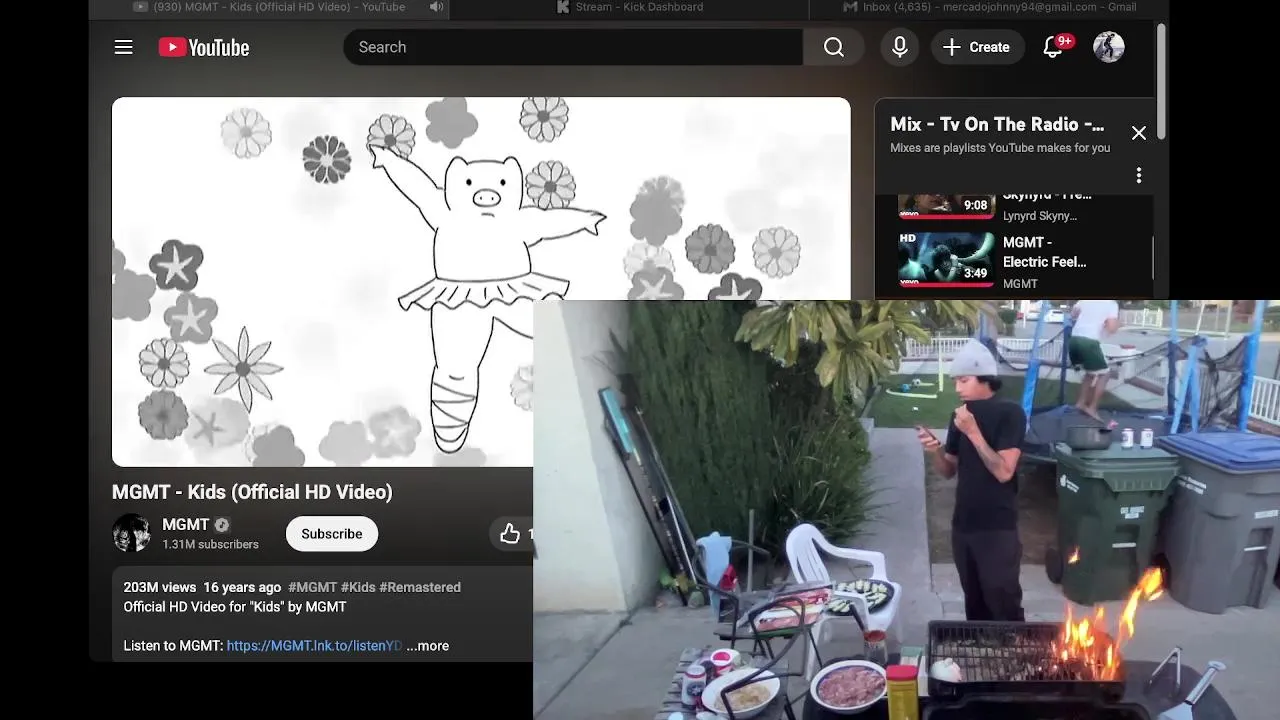Open the account avatar menu
Image resolution: width=1280 pixels, height=720 pixels.
[x=1108, y=47]
